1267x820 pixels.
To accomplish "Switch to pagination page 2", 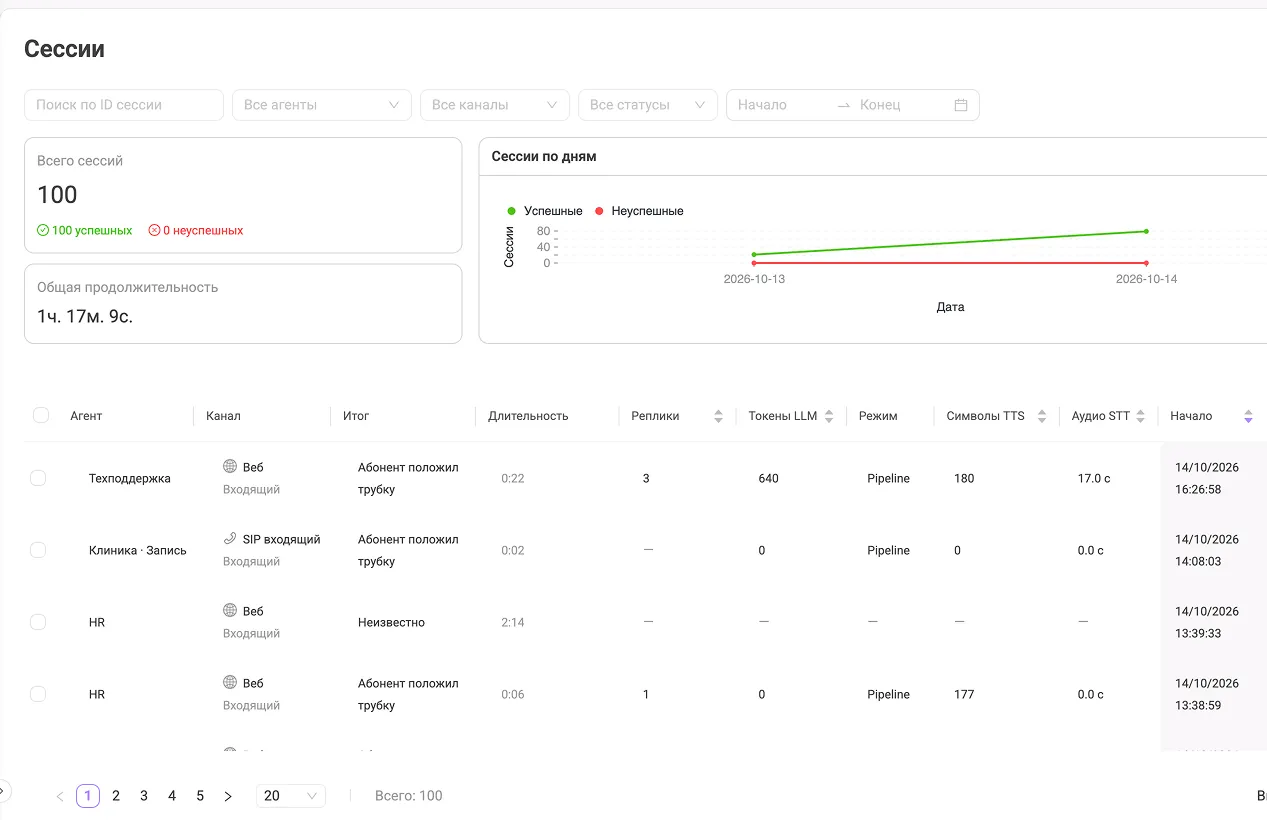I will (116, 796).
